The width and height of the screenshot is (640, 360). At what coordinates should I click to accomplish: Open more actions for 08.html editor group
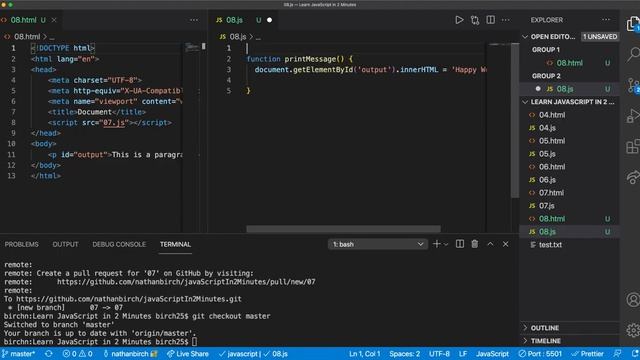(194, 20)
